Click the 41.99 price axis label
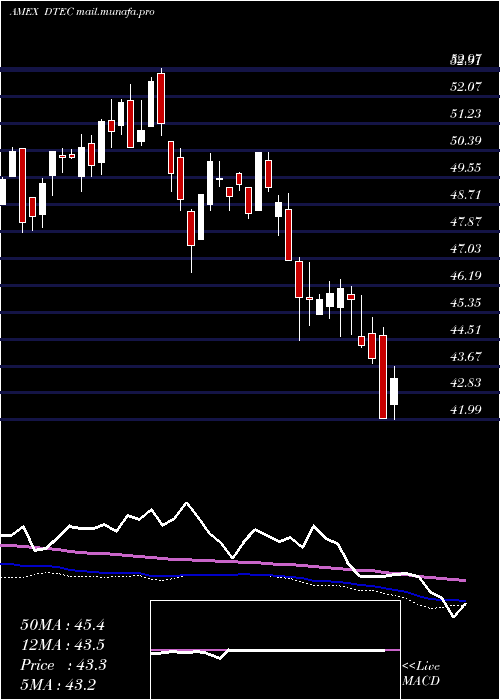 (466, 410)
